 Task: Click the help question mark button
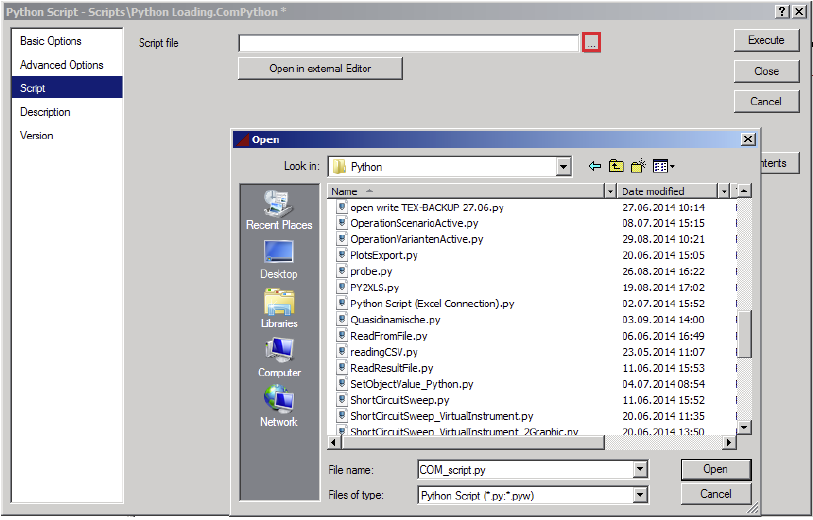pyautogui.click(x=782, y=11)
